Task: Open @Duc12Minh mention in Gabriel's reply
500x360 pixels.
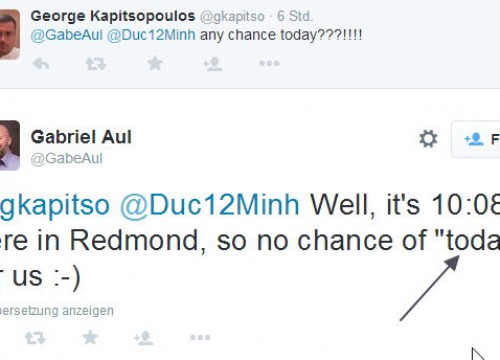Action: pos(210,205)
